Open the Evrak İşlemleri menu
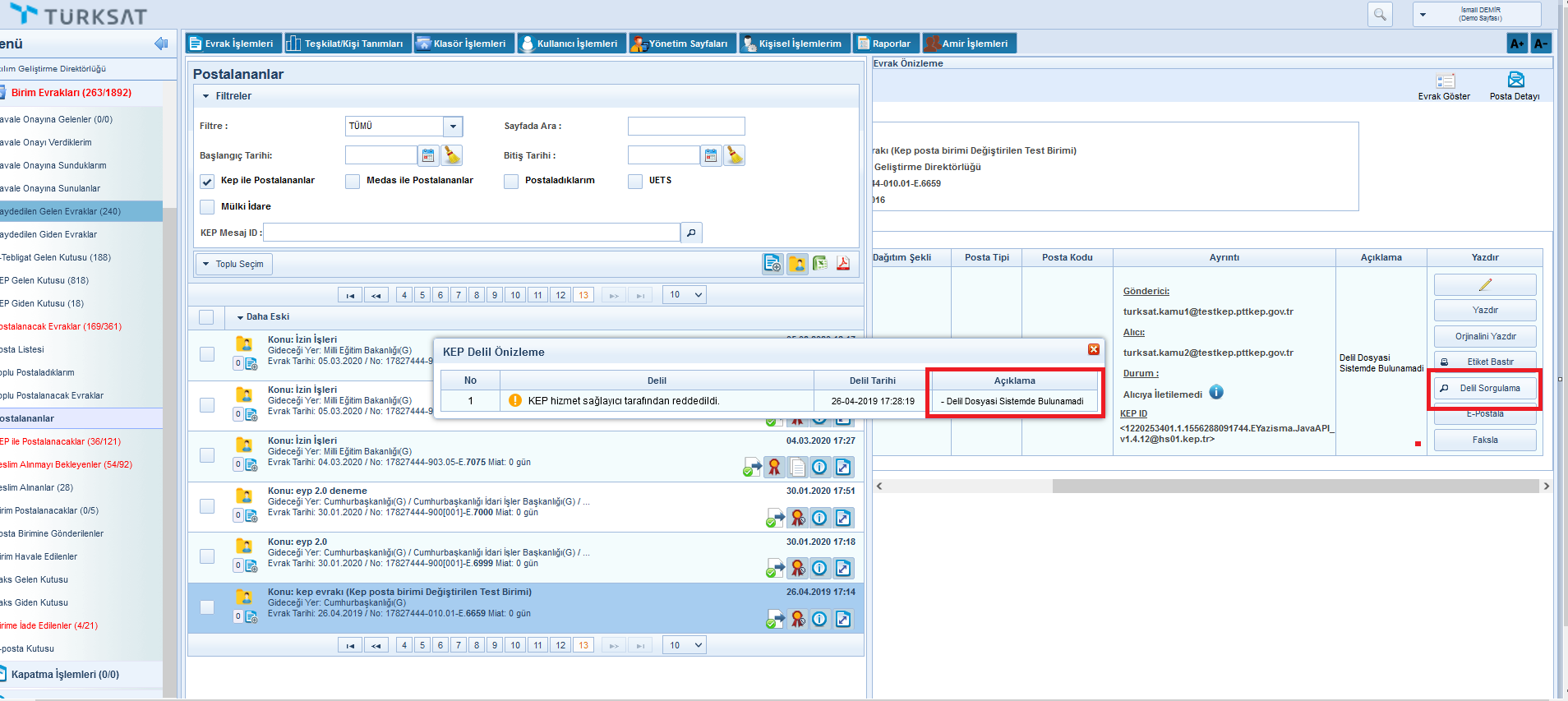1568x701 pixels. click(233, 44)
